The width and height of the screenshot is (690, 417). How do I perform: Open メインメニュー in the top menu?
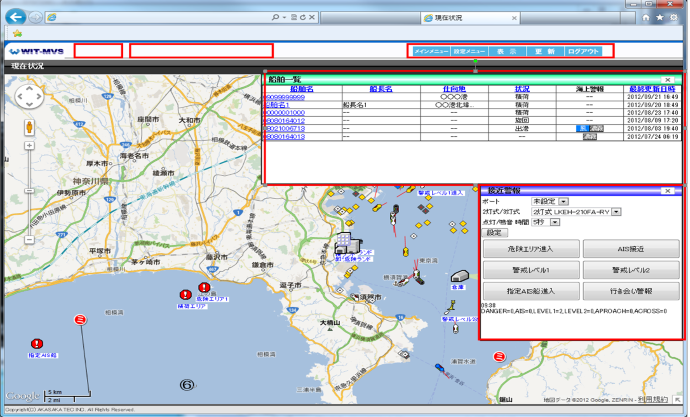pos(431,51)
